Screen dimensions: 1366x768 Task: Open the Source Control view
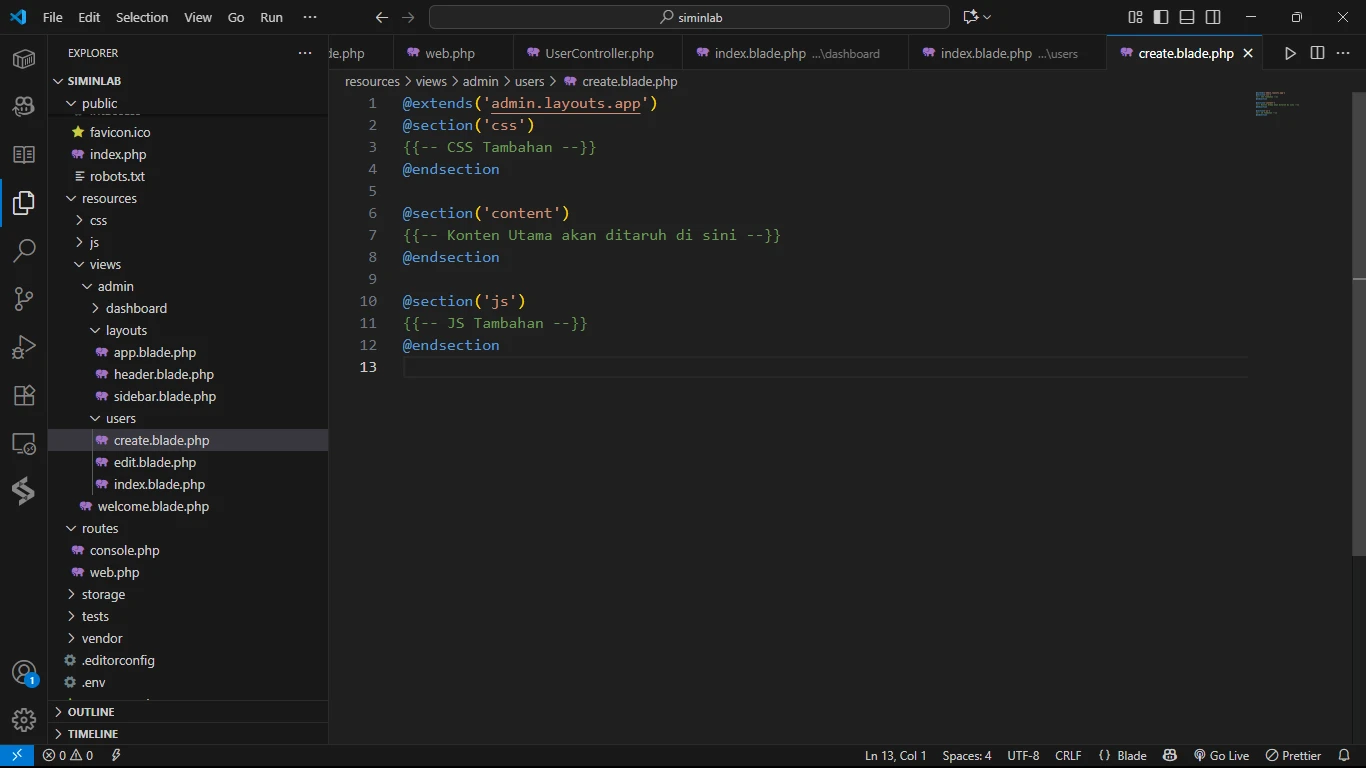click(24, 298)
